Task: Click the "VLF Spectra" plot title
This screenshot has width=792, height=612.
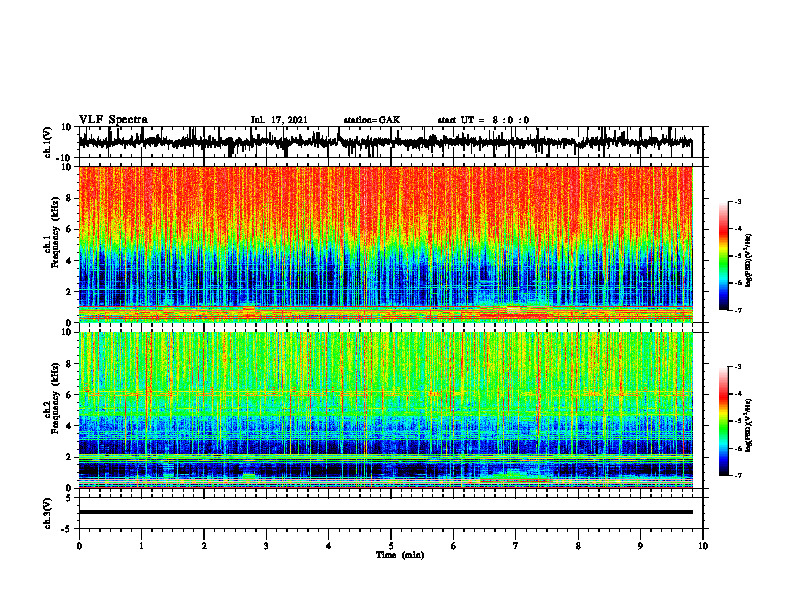Action: (113, 120)
